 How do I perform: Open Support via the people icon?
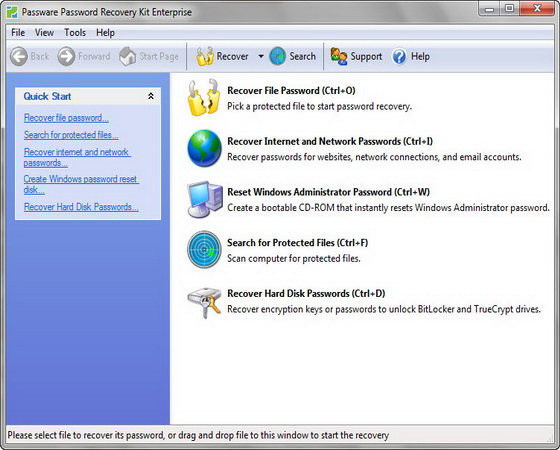[x=339, y=56]
